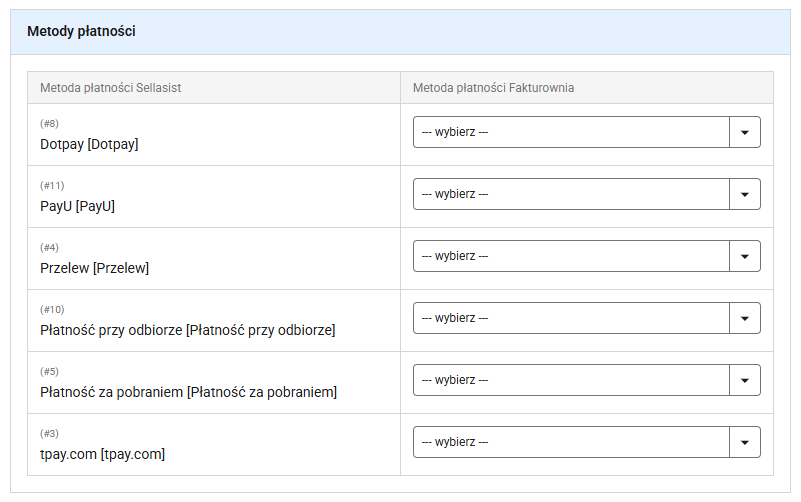Open the Płatność za pobraniem dropdown

click(586, 380)
